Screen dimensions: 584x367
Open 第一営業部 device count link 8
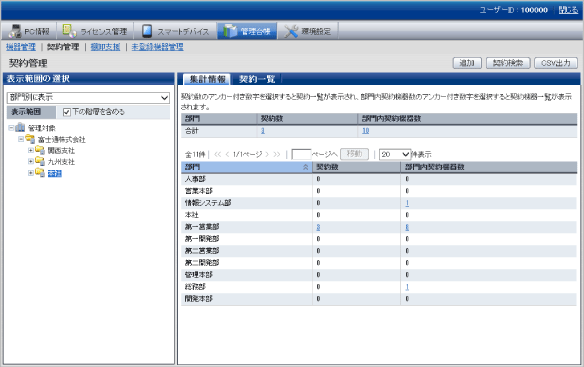(407, 227)
